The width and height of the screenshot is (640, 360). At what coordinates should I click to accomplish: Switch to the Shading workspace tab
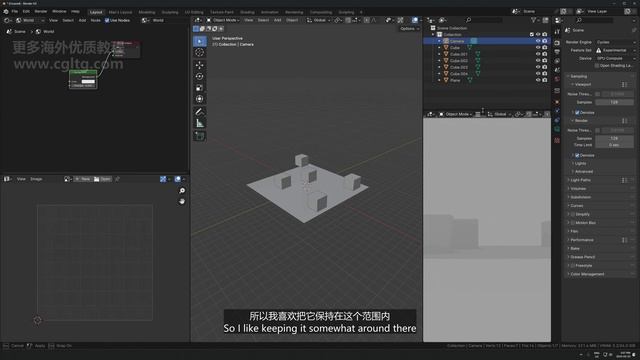(247, 12)
